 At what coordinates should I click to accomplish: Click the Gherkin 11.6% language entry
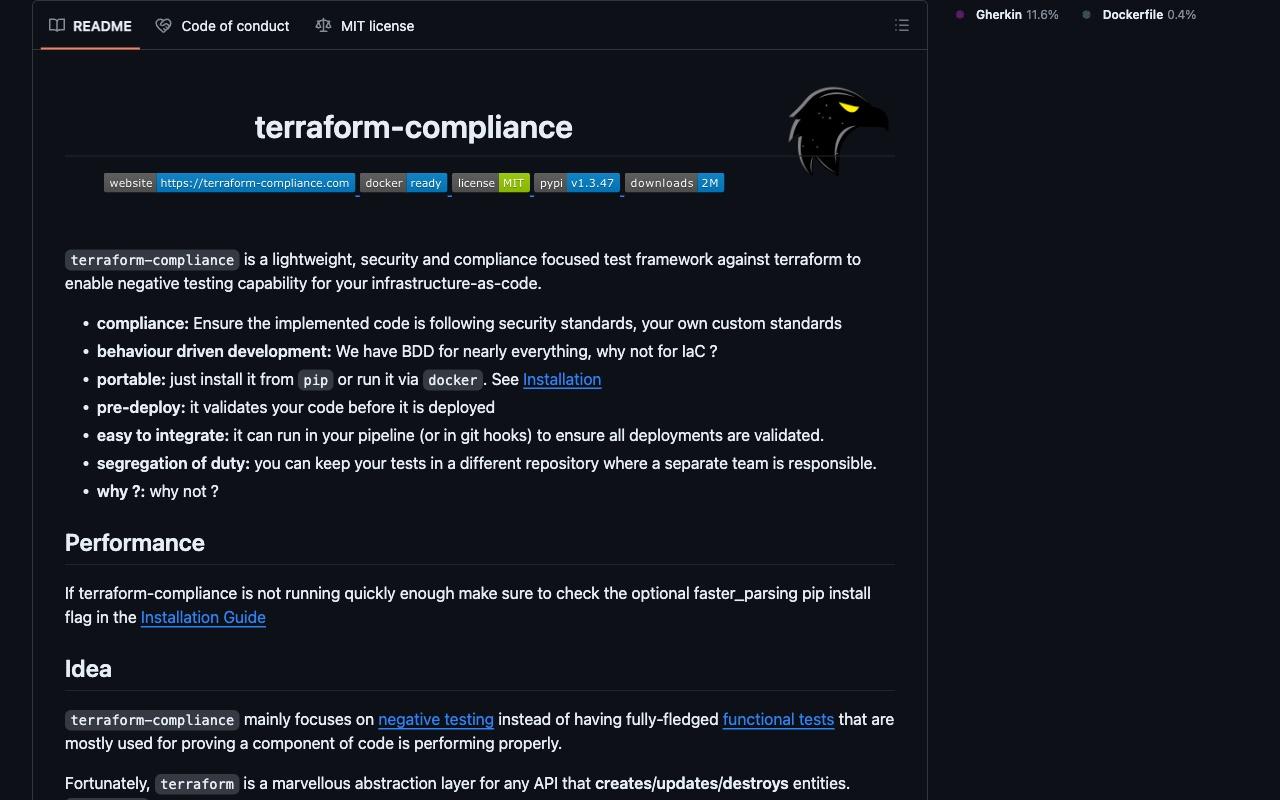tap(1007, 15)
